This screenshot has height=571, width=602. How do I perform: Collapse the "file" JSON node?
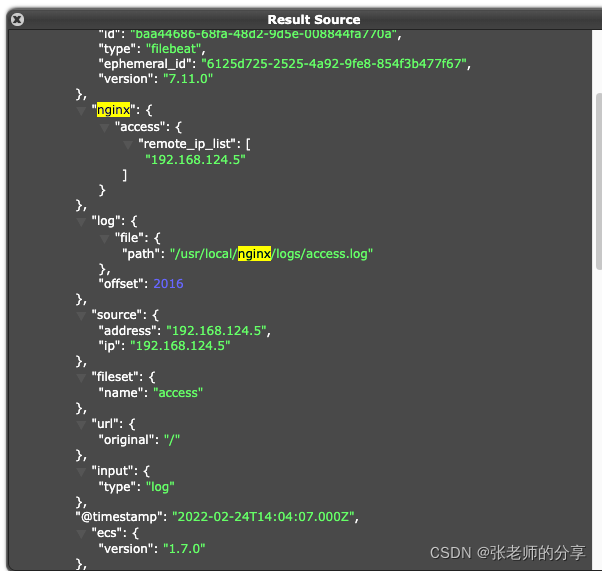point(104,239)
